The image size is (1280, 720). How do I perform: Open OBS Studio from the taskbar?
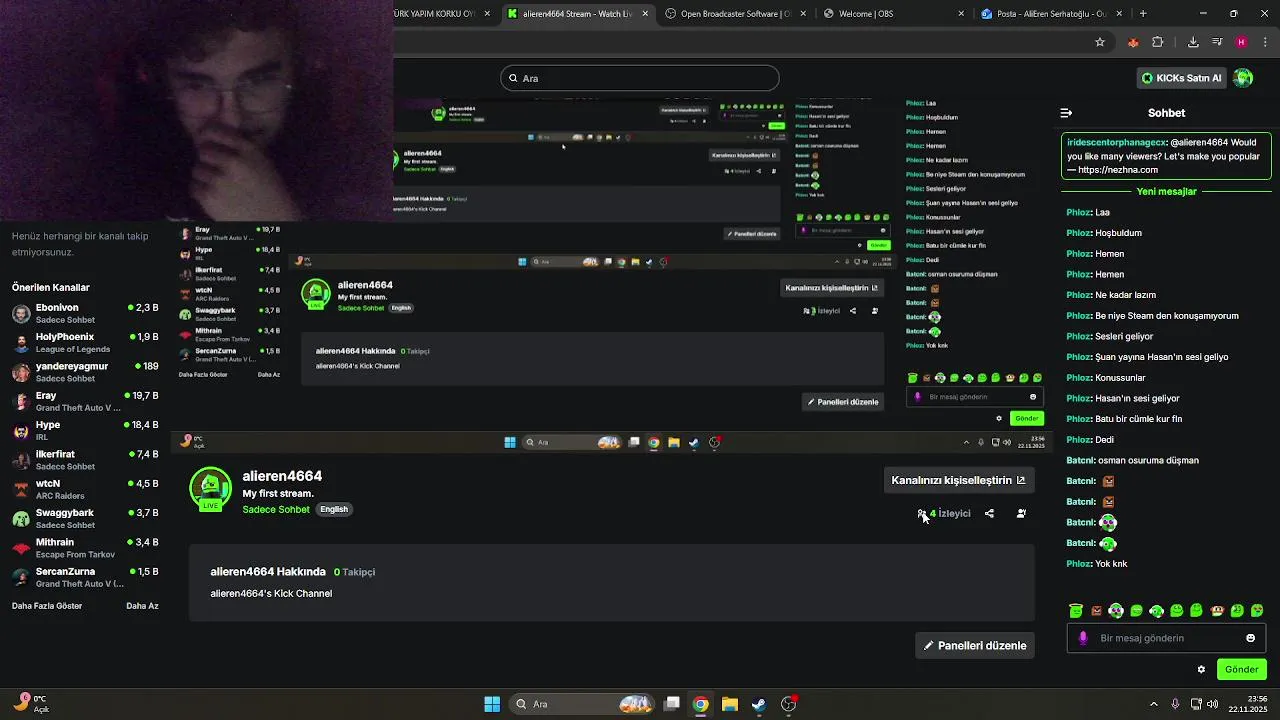(789, 704)
